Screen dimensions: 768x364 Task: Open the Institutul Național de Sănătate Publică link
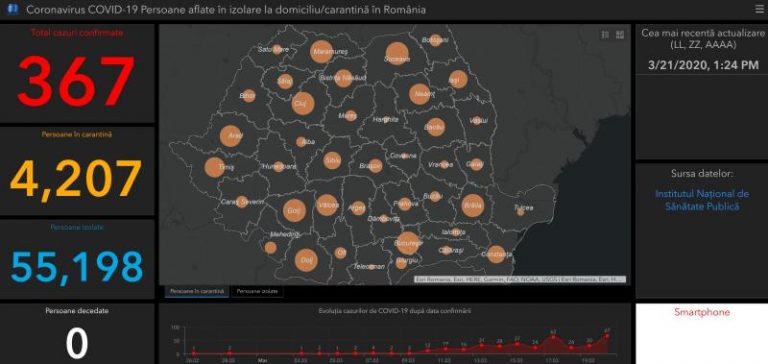(x=702, y=200)
